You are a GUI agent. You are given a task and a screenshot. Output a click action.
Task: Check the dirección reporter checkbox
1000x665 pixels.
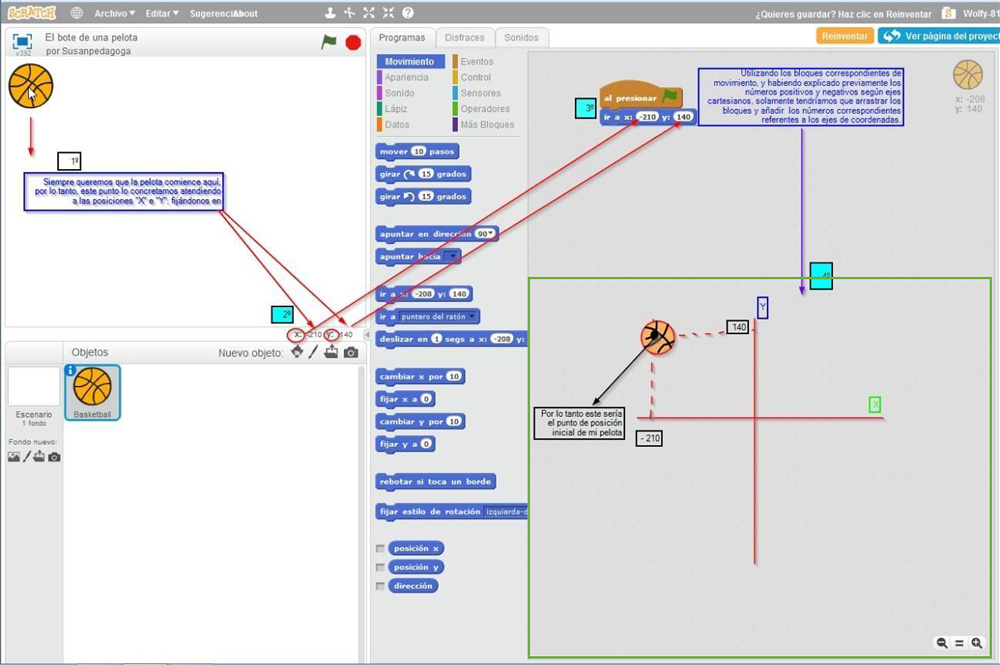pyautogui.click(x=380, y=586)
